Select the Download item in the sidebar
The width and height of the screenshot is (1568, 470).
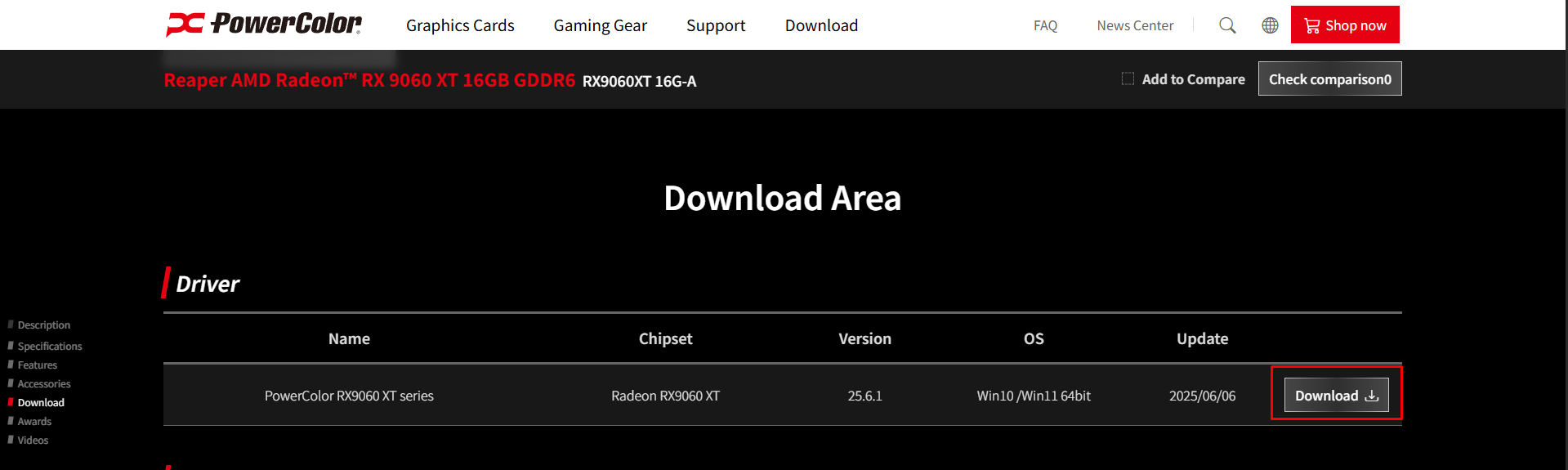[x=40, y=402]
